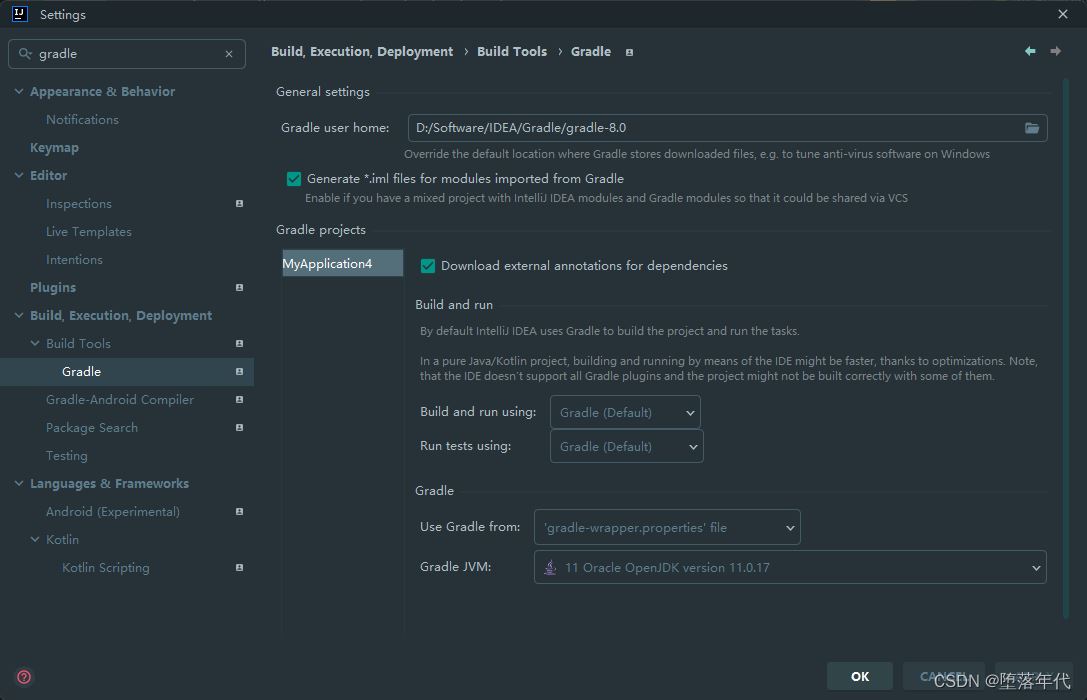Viewport: 1087px width, 700px height.
Task: Click project marker icon on Gradle row
Action: coord(239,371)
